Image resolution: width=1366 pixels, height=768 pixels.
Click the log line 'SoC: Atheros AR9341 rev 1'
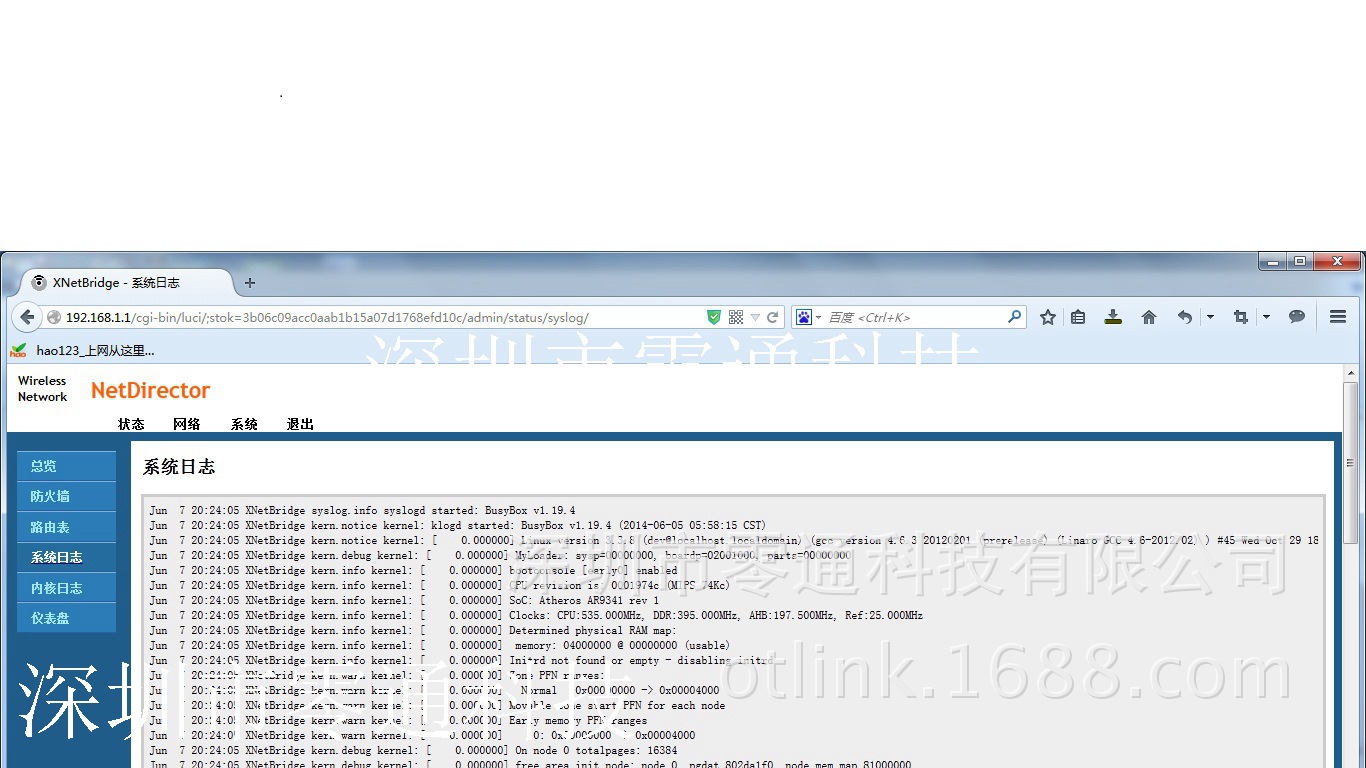coord(584,600)
